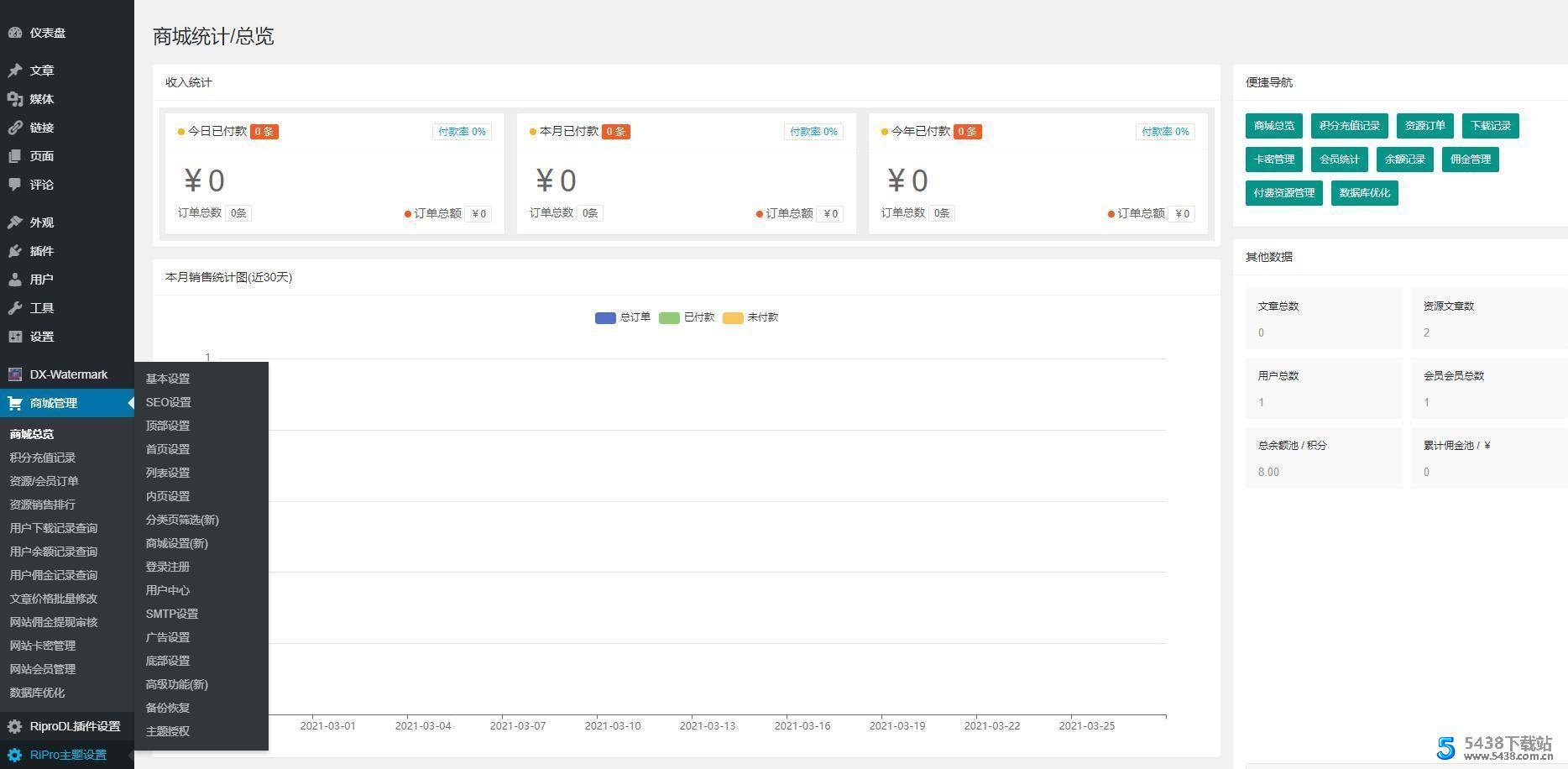Click the 积分充值记录 quick nav button
The height and width of the screenshot is (769, 1568).
(x=1349, y=126)
